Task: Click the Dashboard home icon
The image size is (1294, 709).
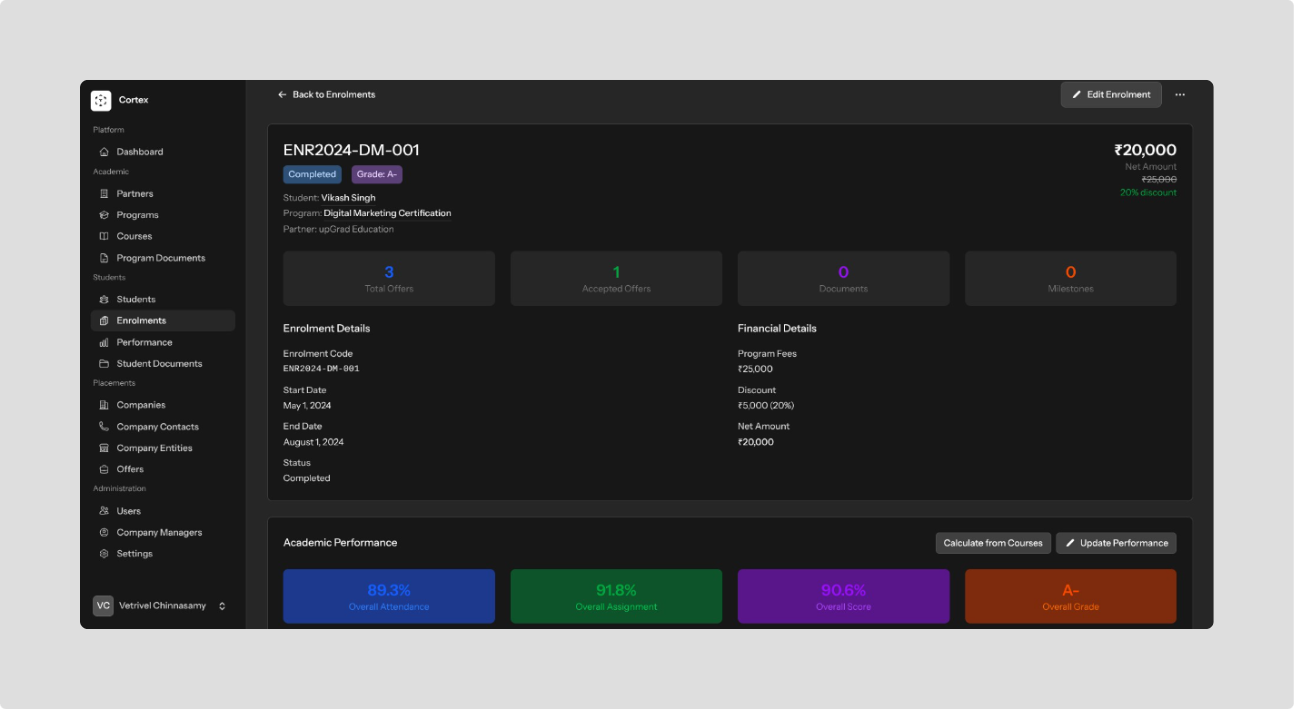Action: point(104,152)
